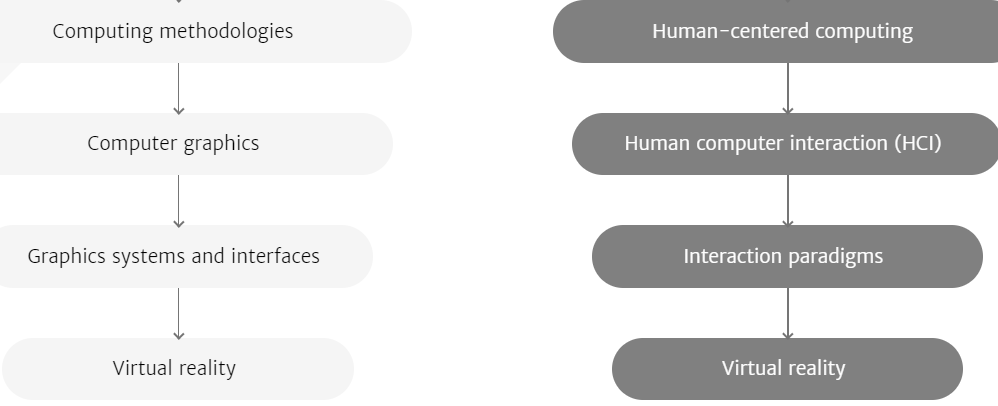Select the light gray Virtual reality node
This screenshot has height=406, width=998.
(178, 369)
